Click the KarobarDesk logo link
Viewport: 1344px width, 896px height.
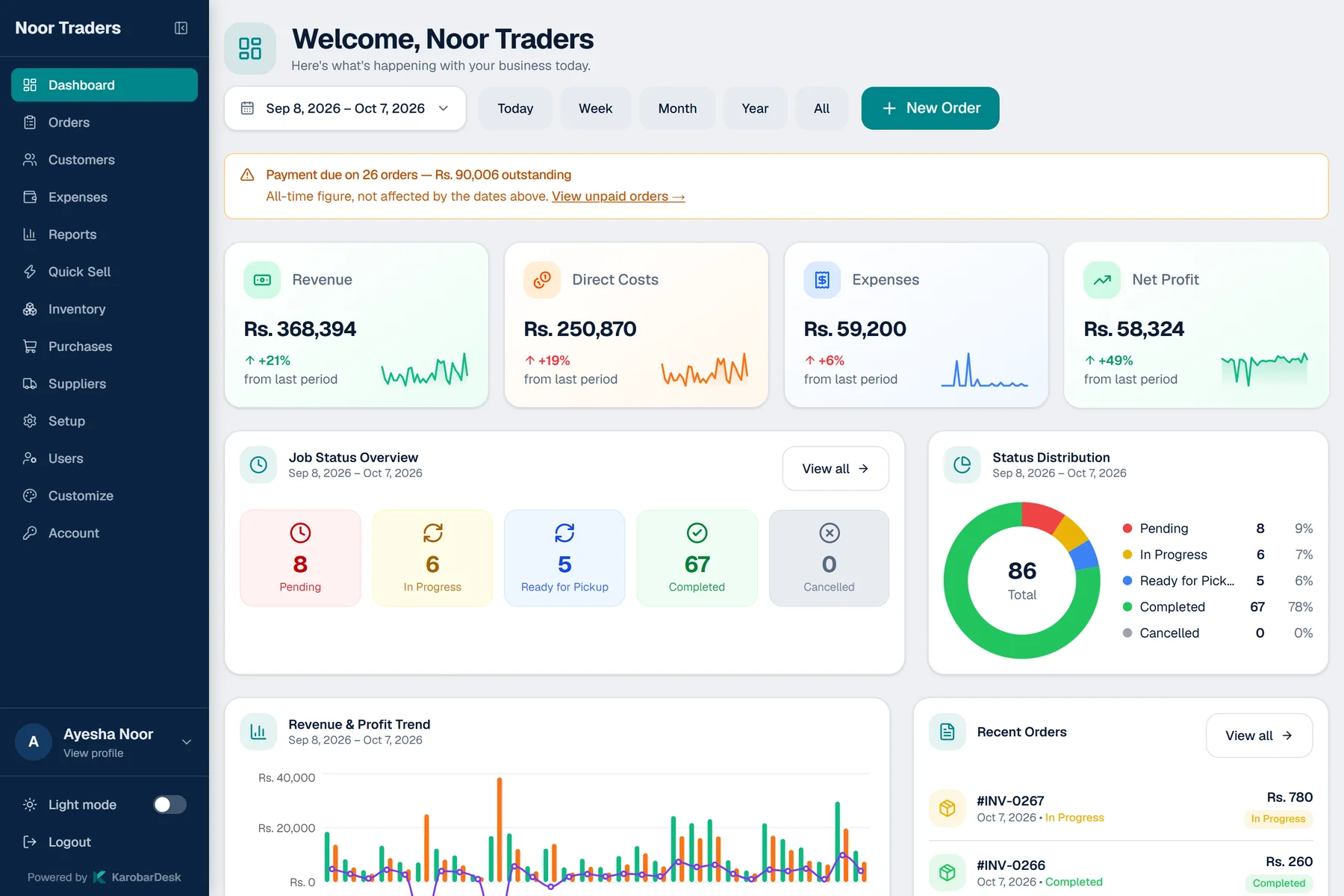click(x=137, y=877)
